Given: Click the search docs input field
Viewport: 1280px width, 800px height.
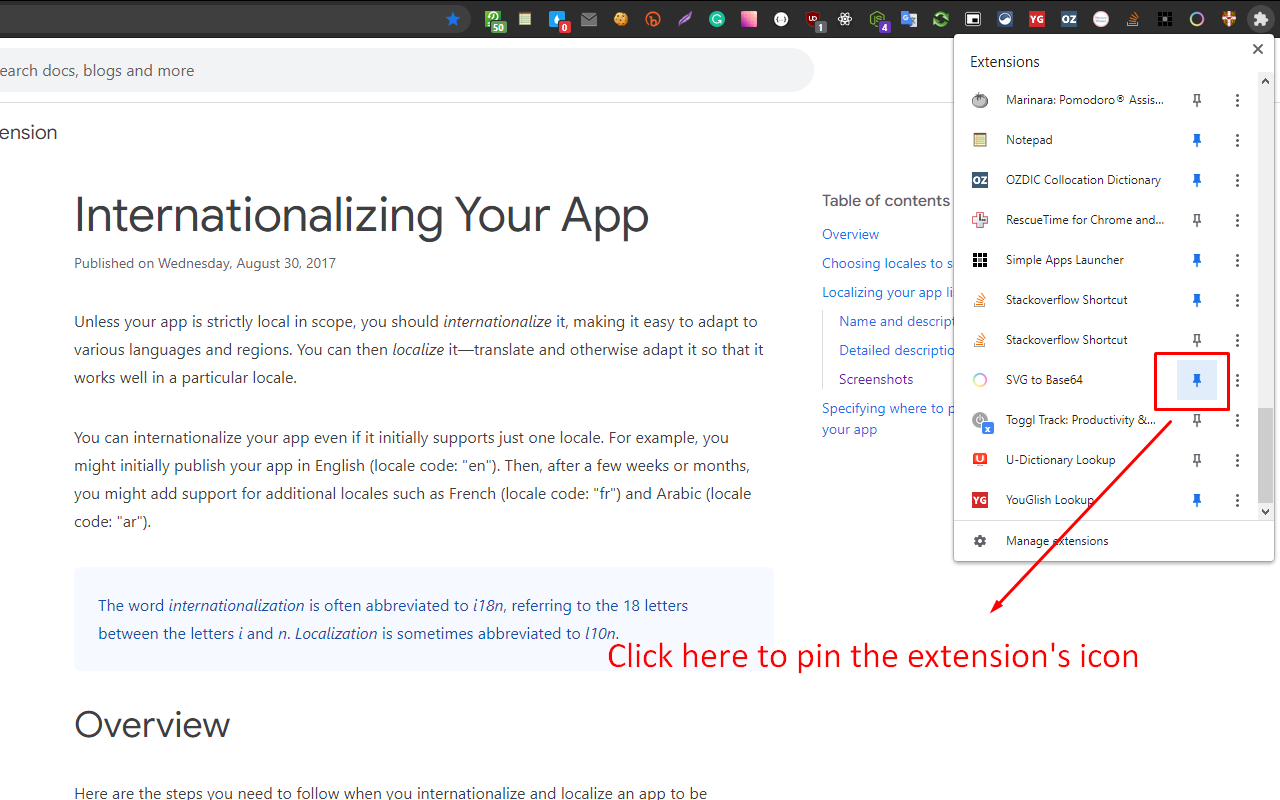Looking at the screenshot, I should coord(400,71).
